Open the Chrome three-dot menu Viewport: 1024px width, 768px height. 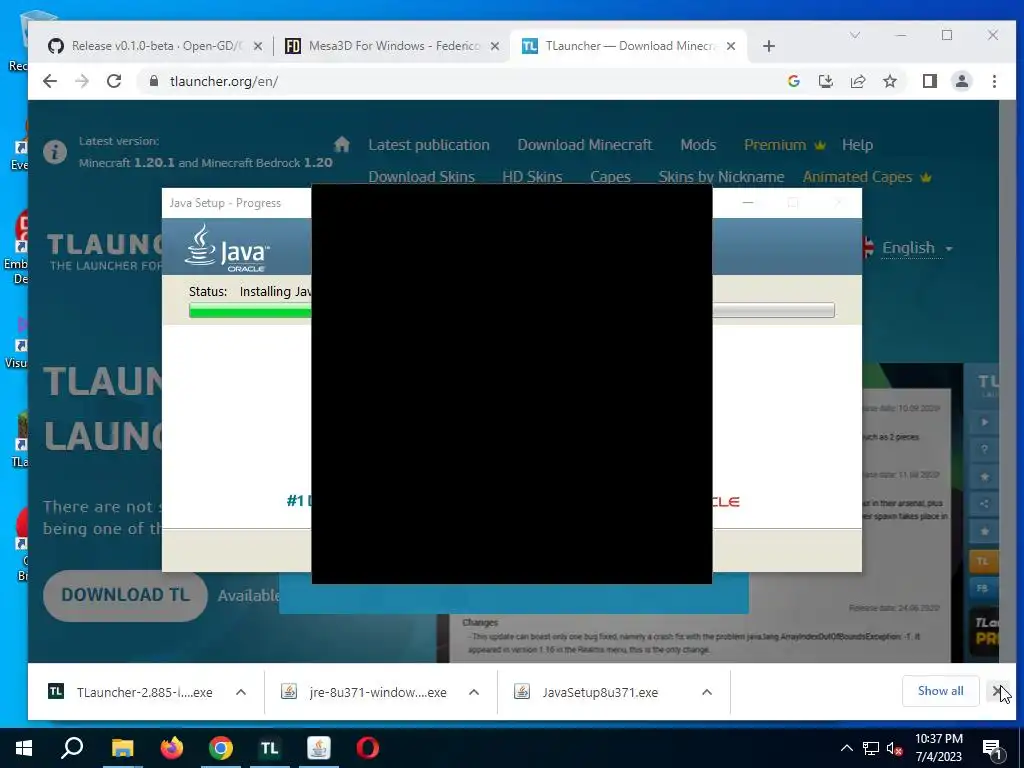pyautogui.click(x=994, y=81)
